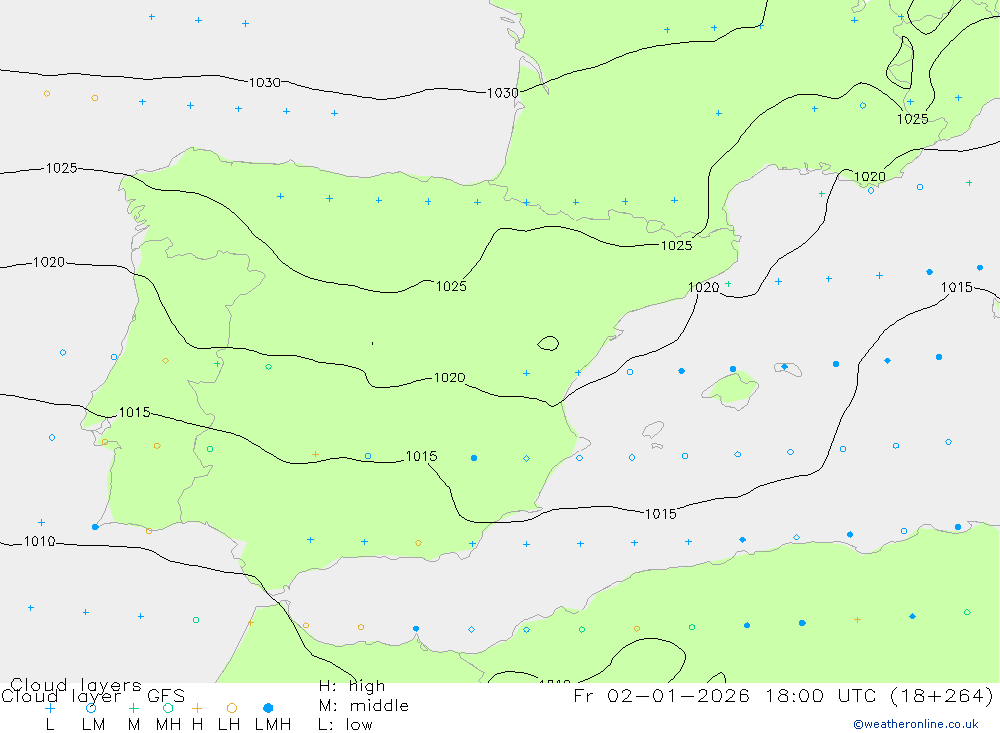Click the 'LMH' legend label

point(273,725)
